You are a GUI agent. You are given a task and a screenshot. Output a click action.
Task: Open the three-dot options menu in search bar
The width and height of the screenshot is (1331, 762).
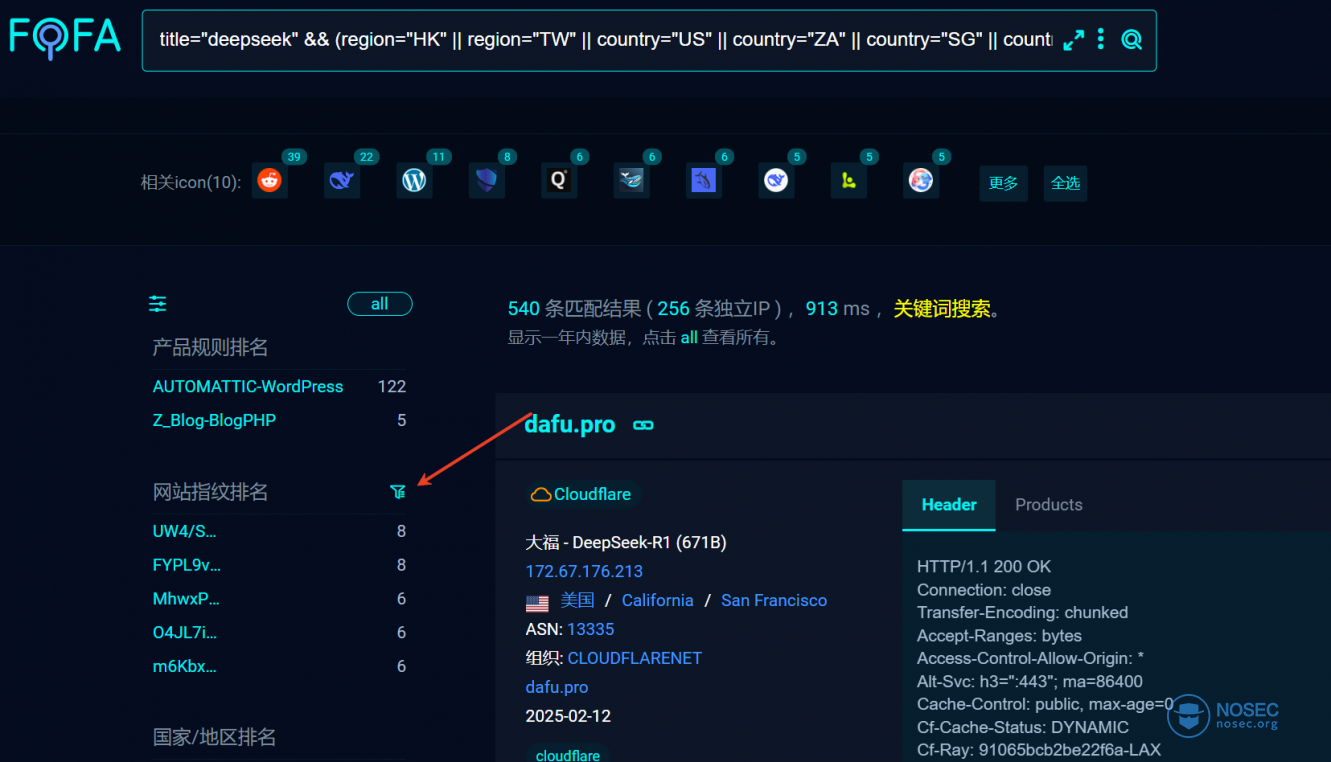pyautogui.click(x=1101, y=39)
